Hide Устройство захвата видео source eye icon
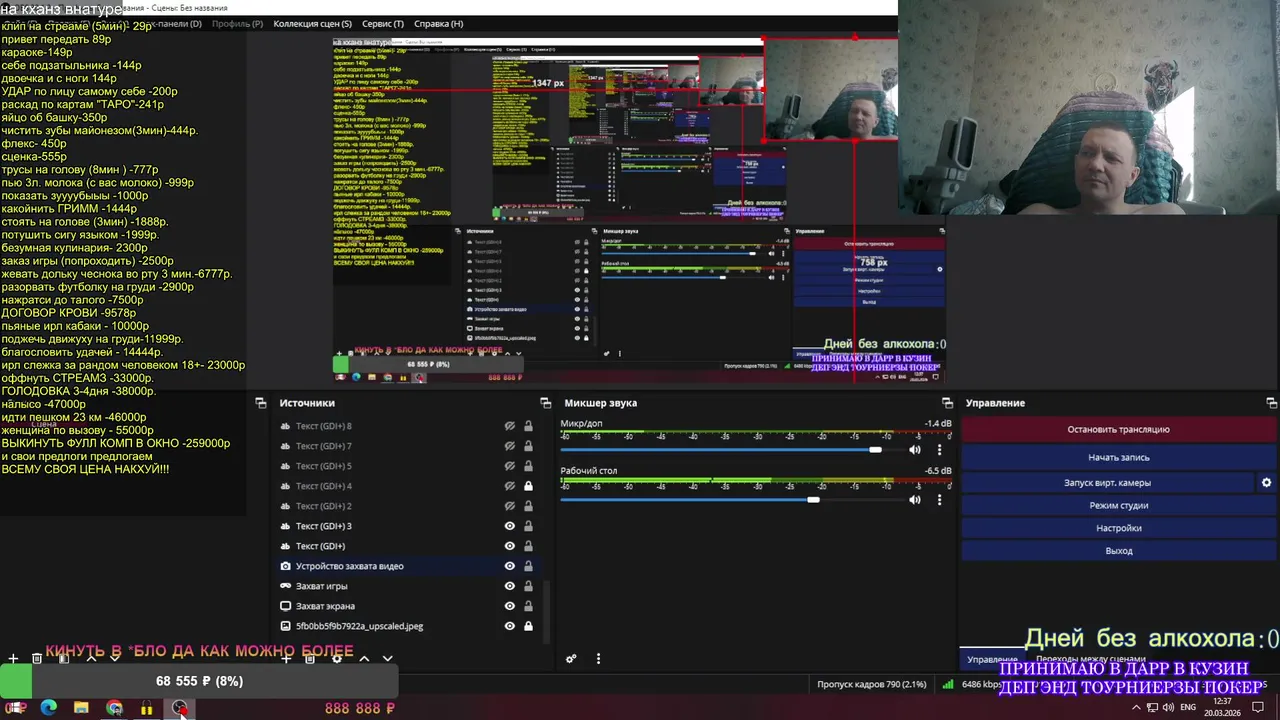Screen dimensions: 1280x720 pyautogui.click(x=510, y=566)
